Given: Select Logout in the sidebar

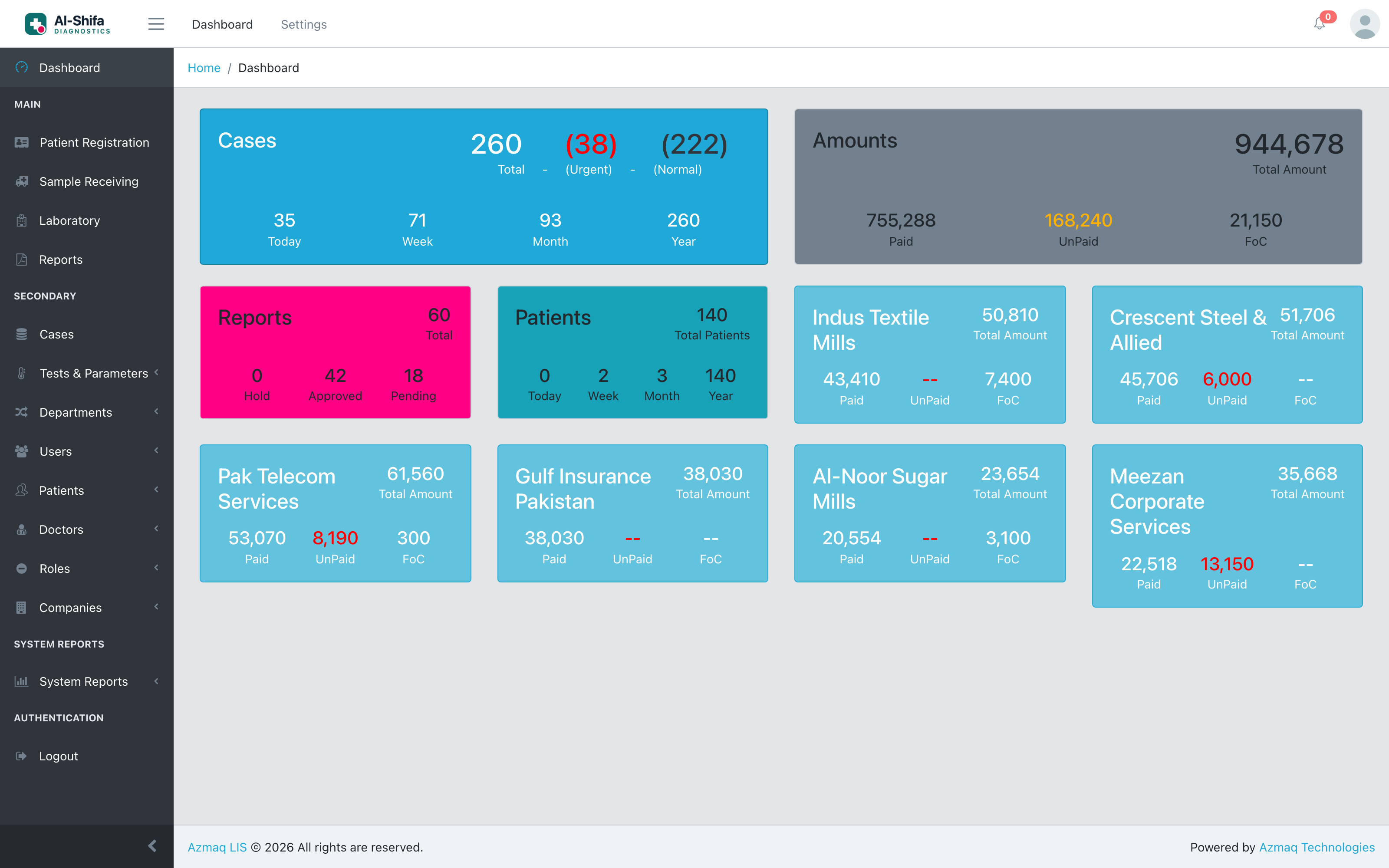Looking at the screenshot, I should [87, 756].
